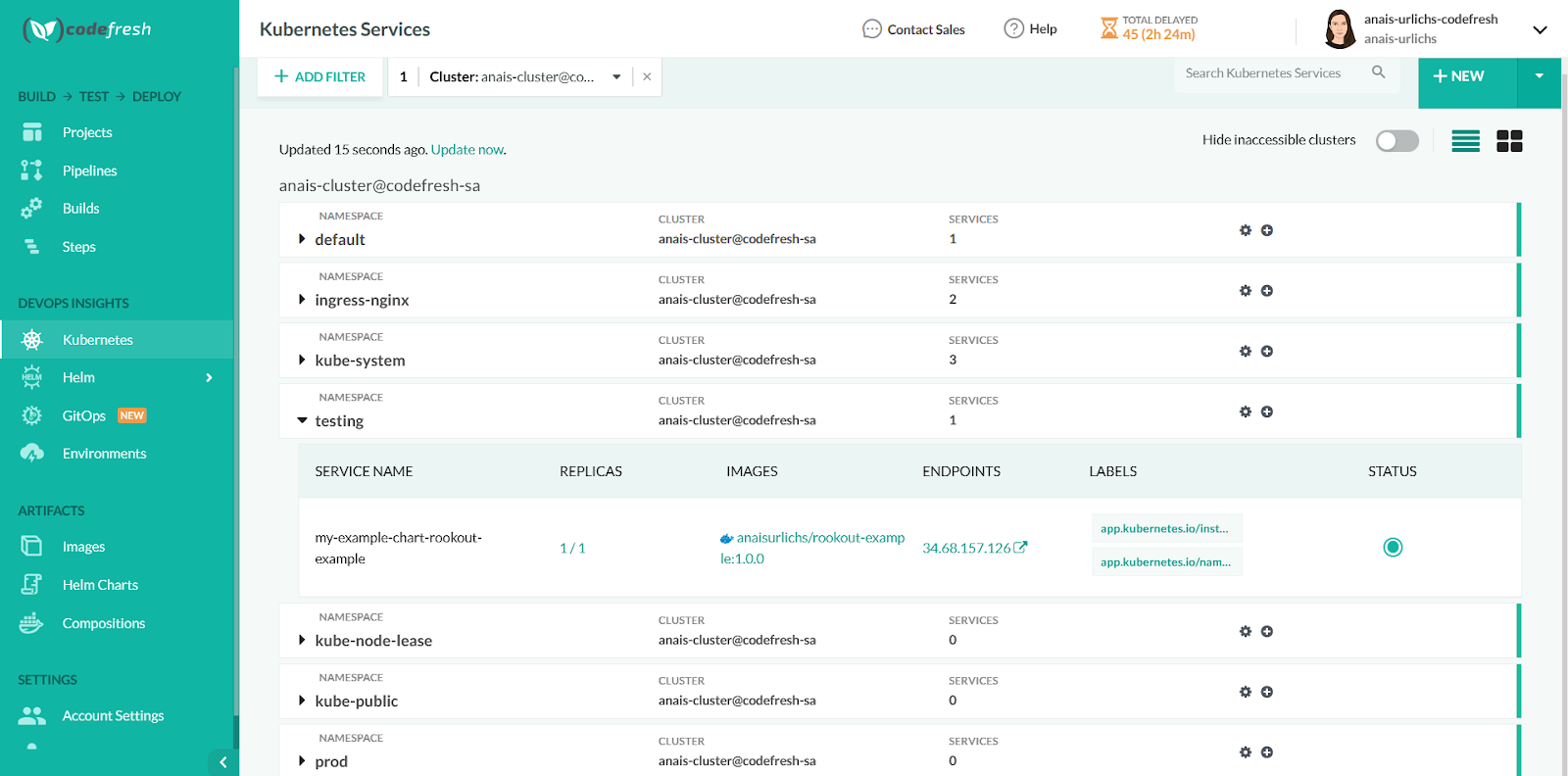Open Helm Charts in the sidebar
This screenshot has width=1568, height=776.
click(x=100, y=585)
